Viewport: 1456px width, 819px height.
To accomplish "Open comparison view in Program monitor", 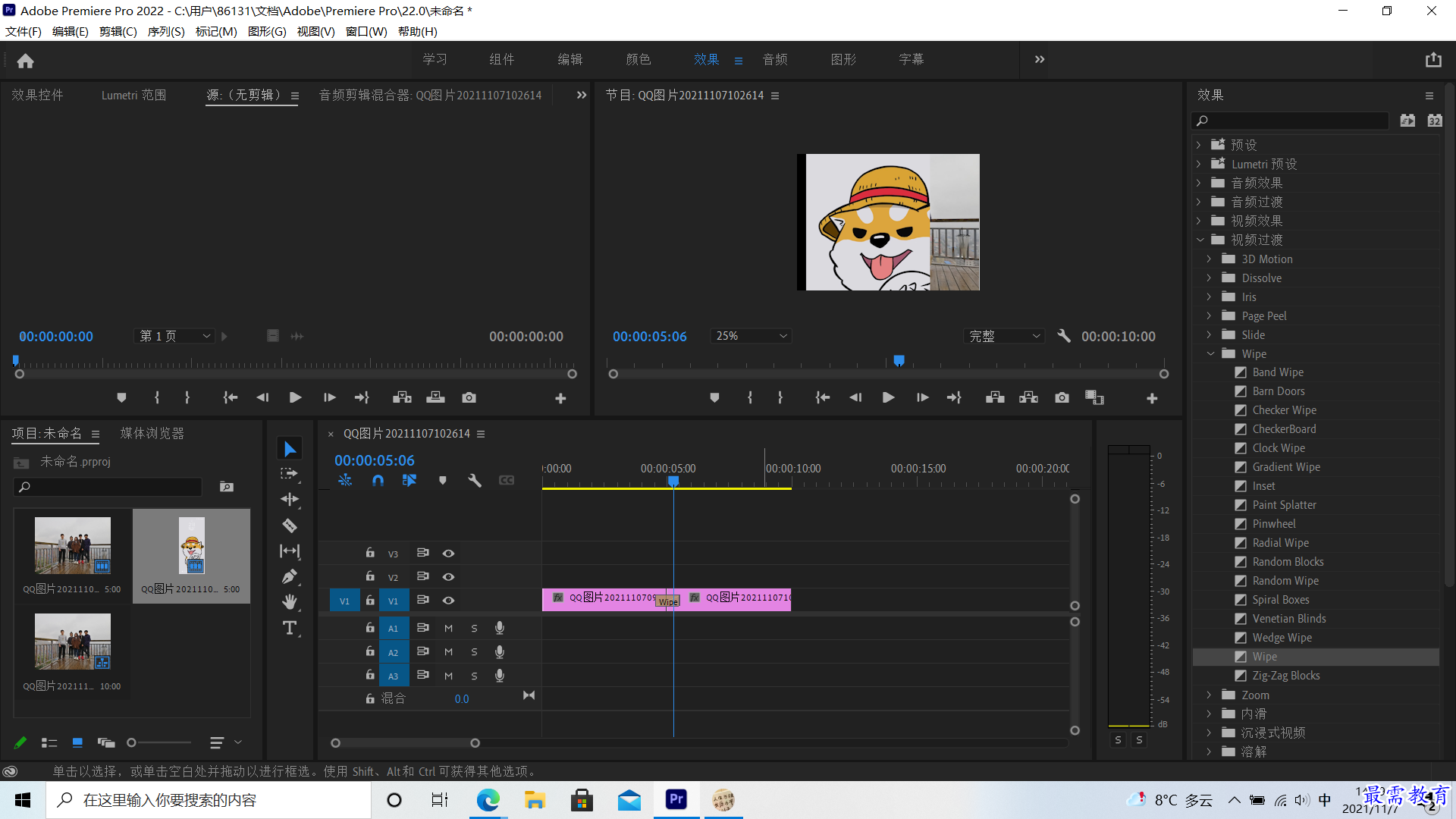I will coord(1094,397).
